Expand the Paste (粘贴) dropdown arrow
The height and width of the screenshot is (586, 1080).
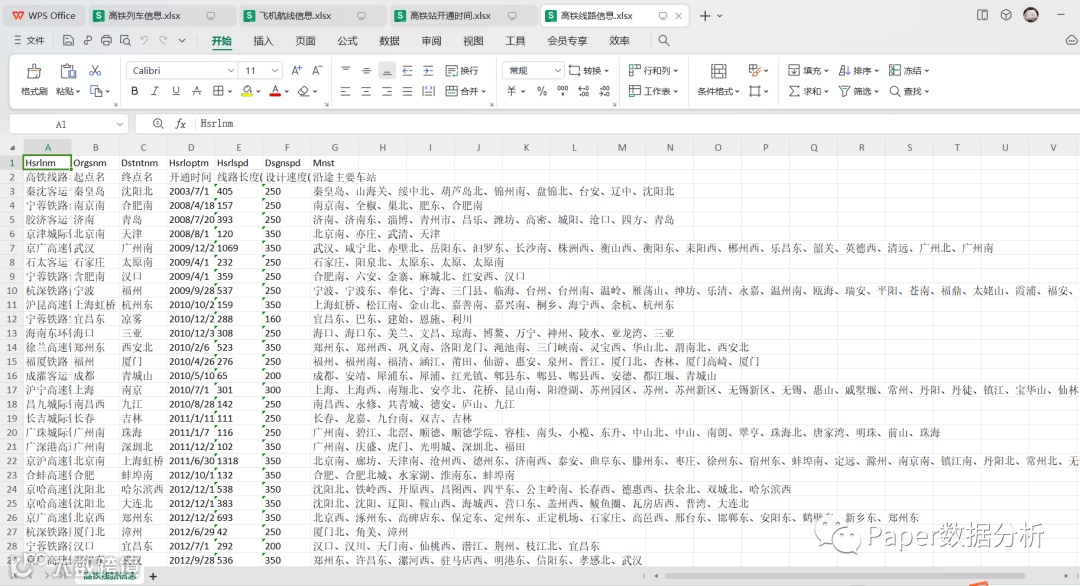pyautogui.click(x=78, y=92)
